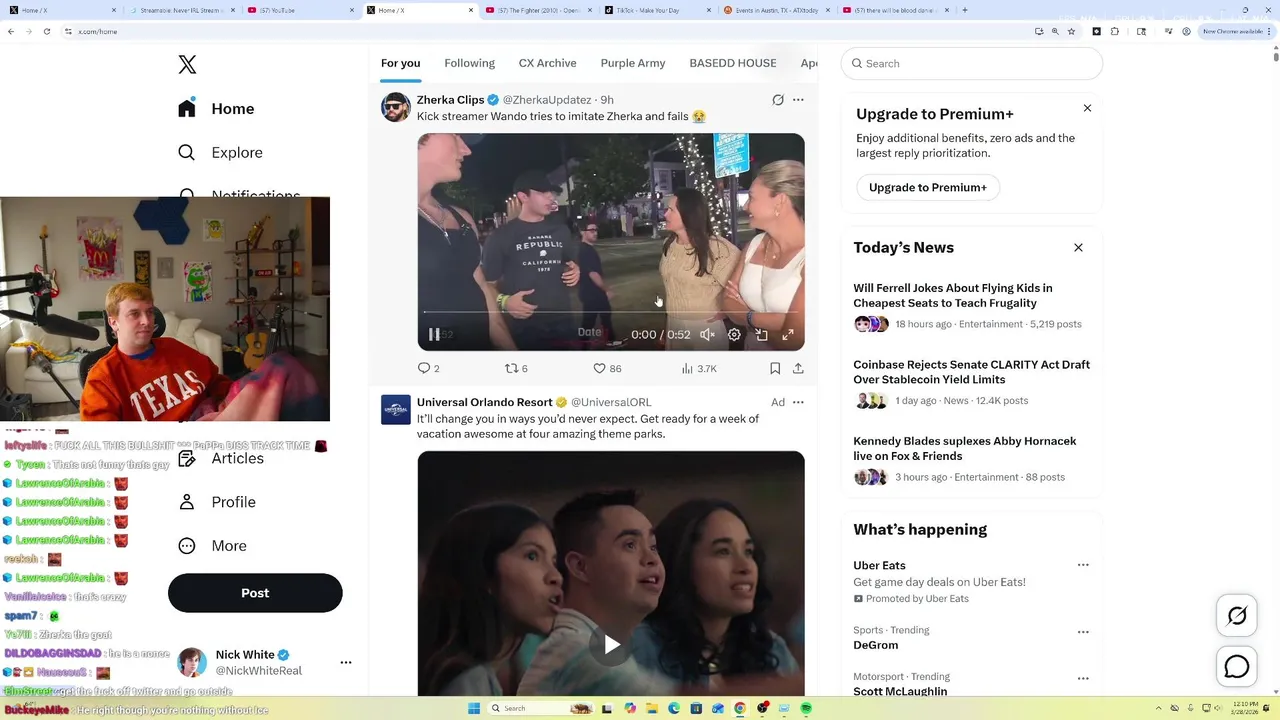Switch to the Following tab
Viewport: 1280px width, 720px height.
click(x=470, y=63)
